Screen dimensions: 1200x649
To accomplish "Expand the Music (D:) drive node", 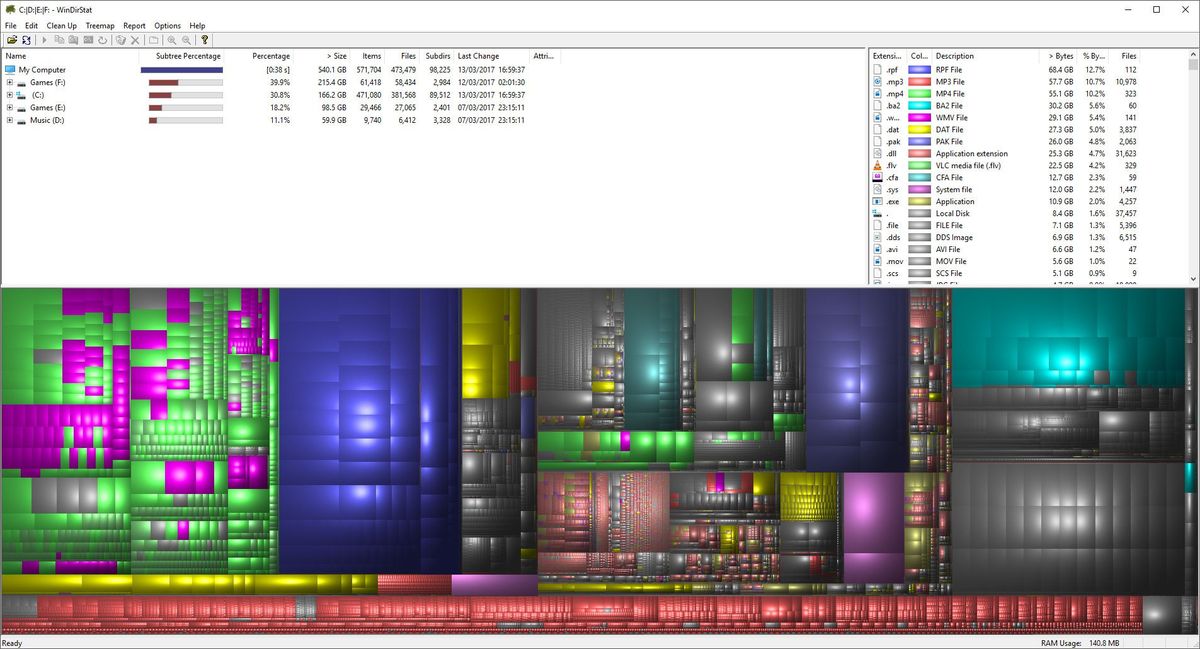I will 10,120.
